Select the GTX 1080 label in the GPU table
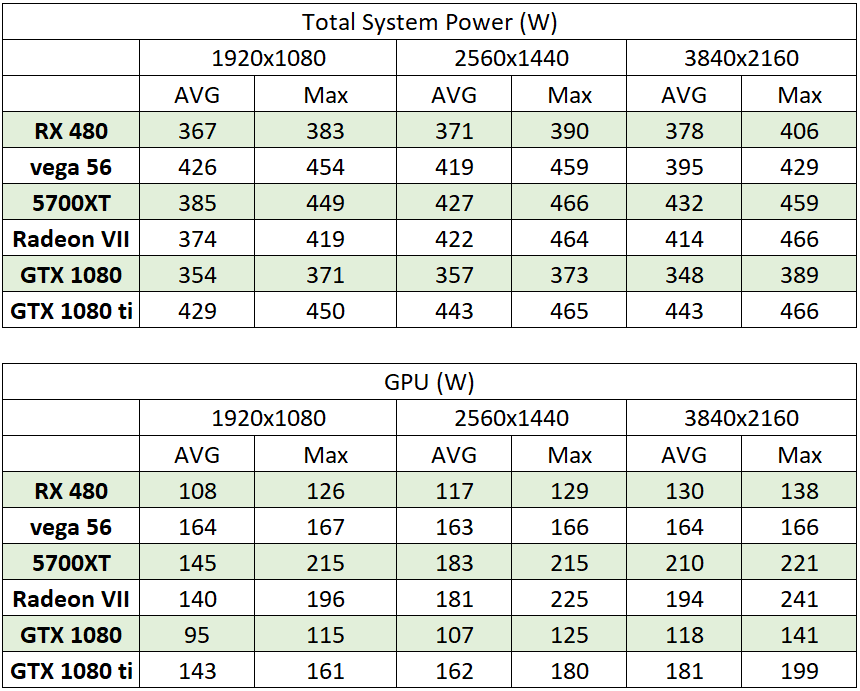 (71, 635)
